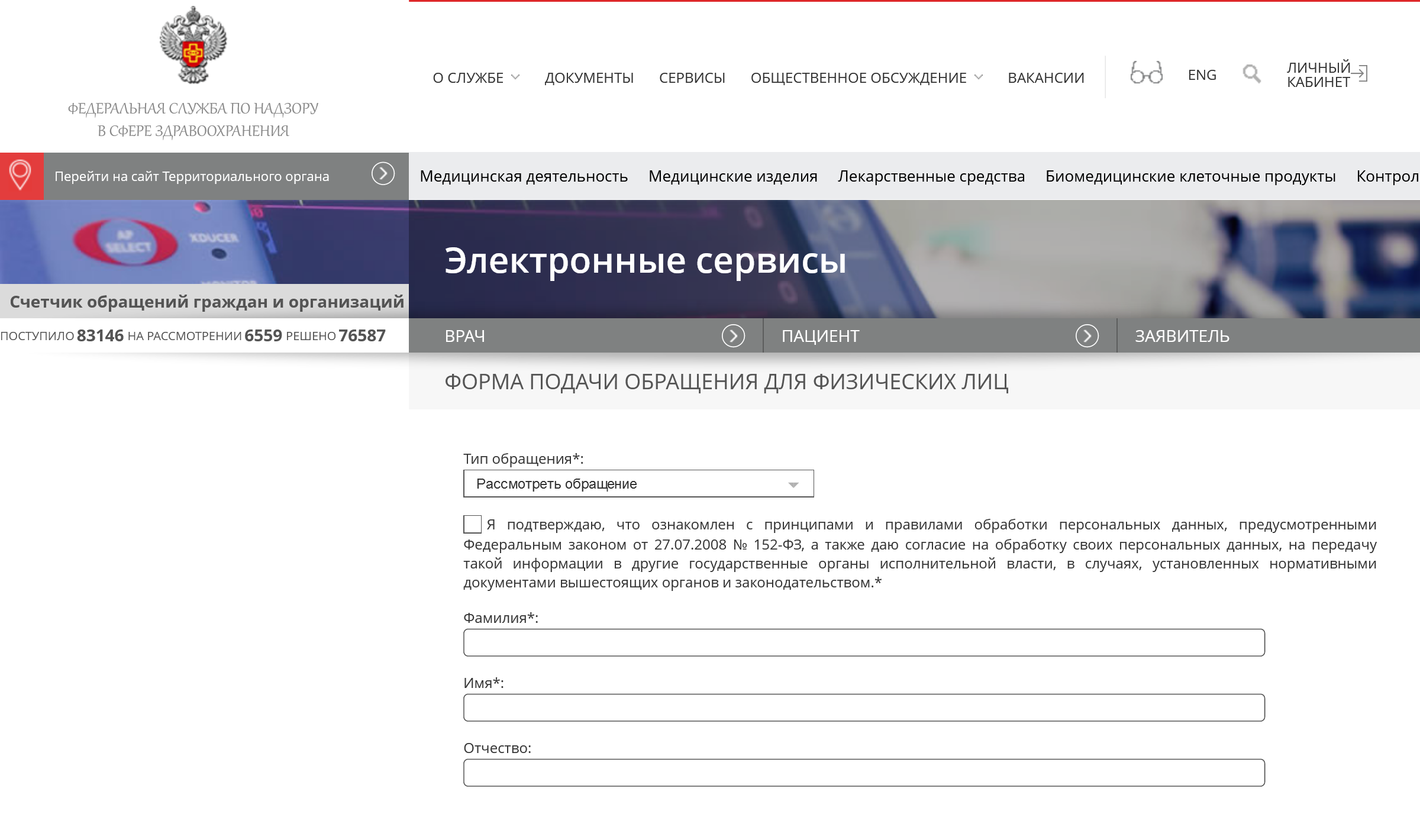Image resolution: width=1420 pixels, height=840 pixels.
Task: Click the red map pin icon
Action: coord(21,176)
